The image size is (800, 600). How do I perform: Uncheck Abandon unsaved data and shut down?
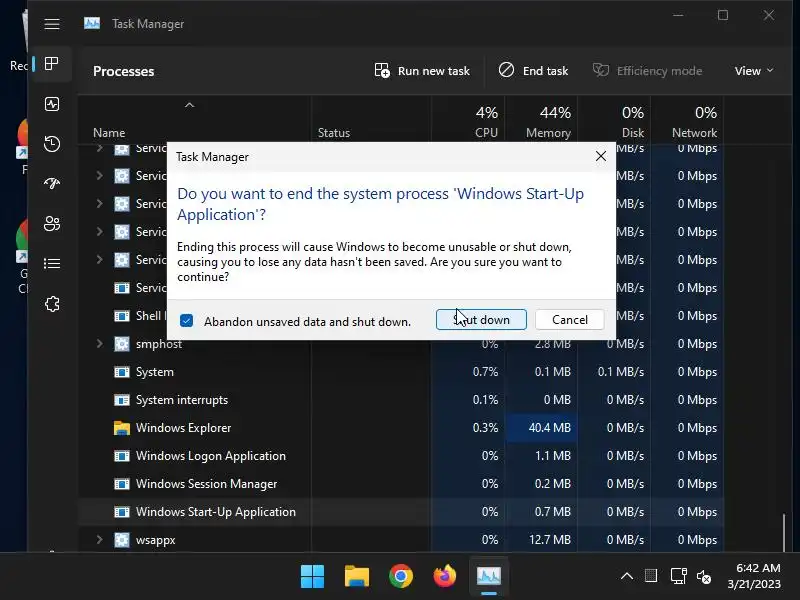pyautogui.click(x=186, y=321)
